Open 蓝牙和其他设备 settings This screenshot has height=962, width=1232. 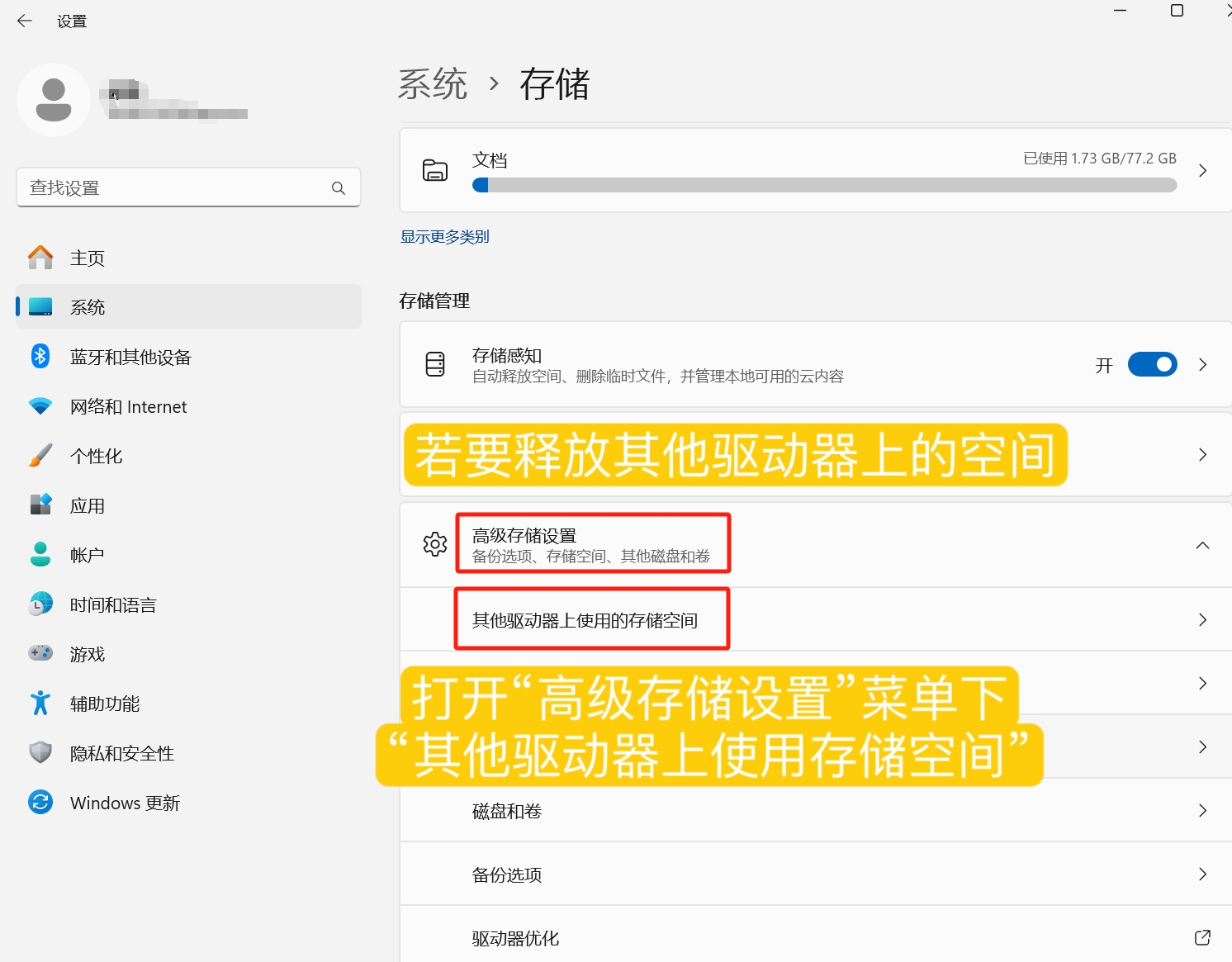(x=188, y=357)
